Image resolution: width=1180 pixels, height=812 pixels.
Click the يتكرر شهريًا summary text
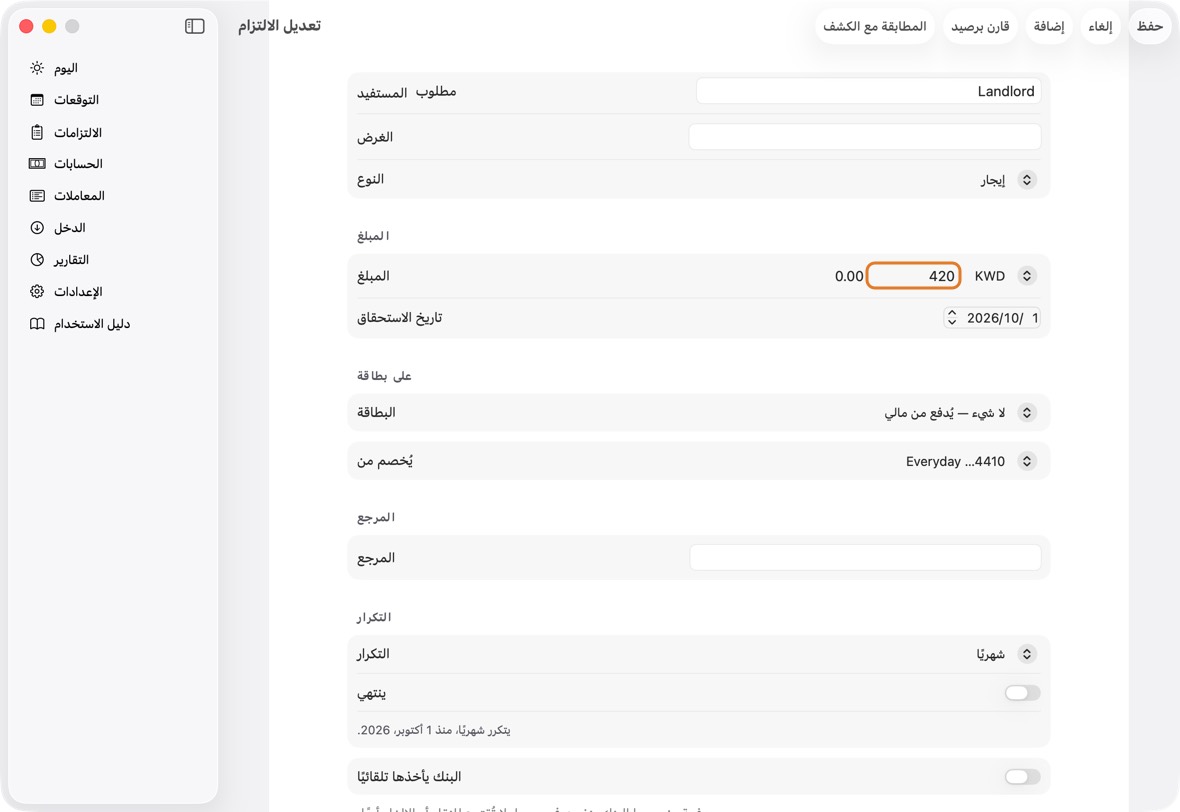pos(433,730)
